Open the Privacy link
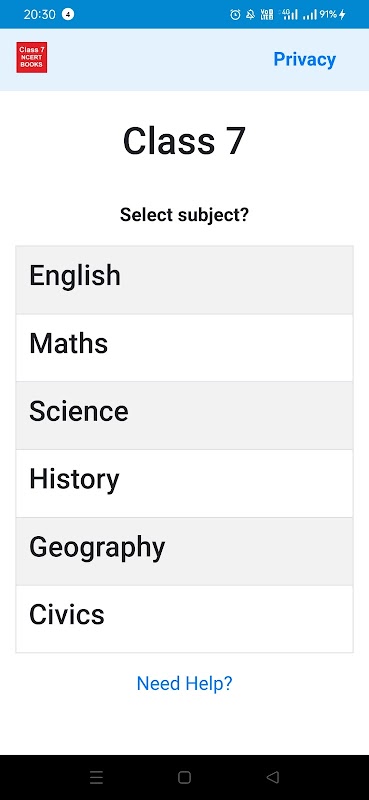 pyautogui.click(x=305, y=59)
